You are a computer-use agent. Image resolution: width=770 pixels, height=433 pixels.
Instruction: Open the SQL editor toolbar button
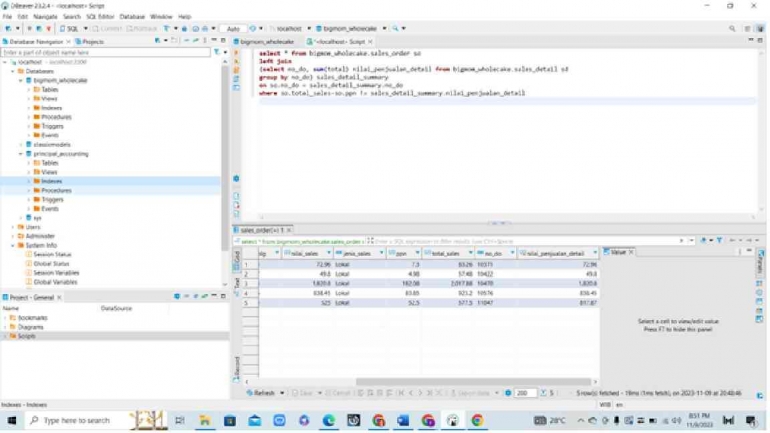click(69, 28)
